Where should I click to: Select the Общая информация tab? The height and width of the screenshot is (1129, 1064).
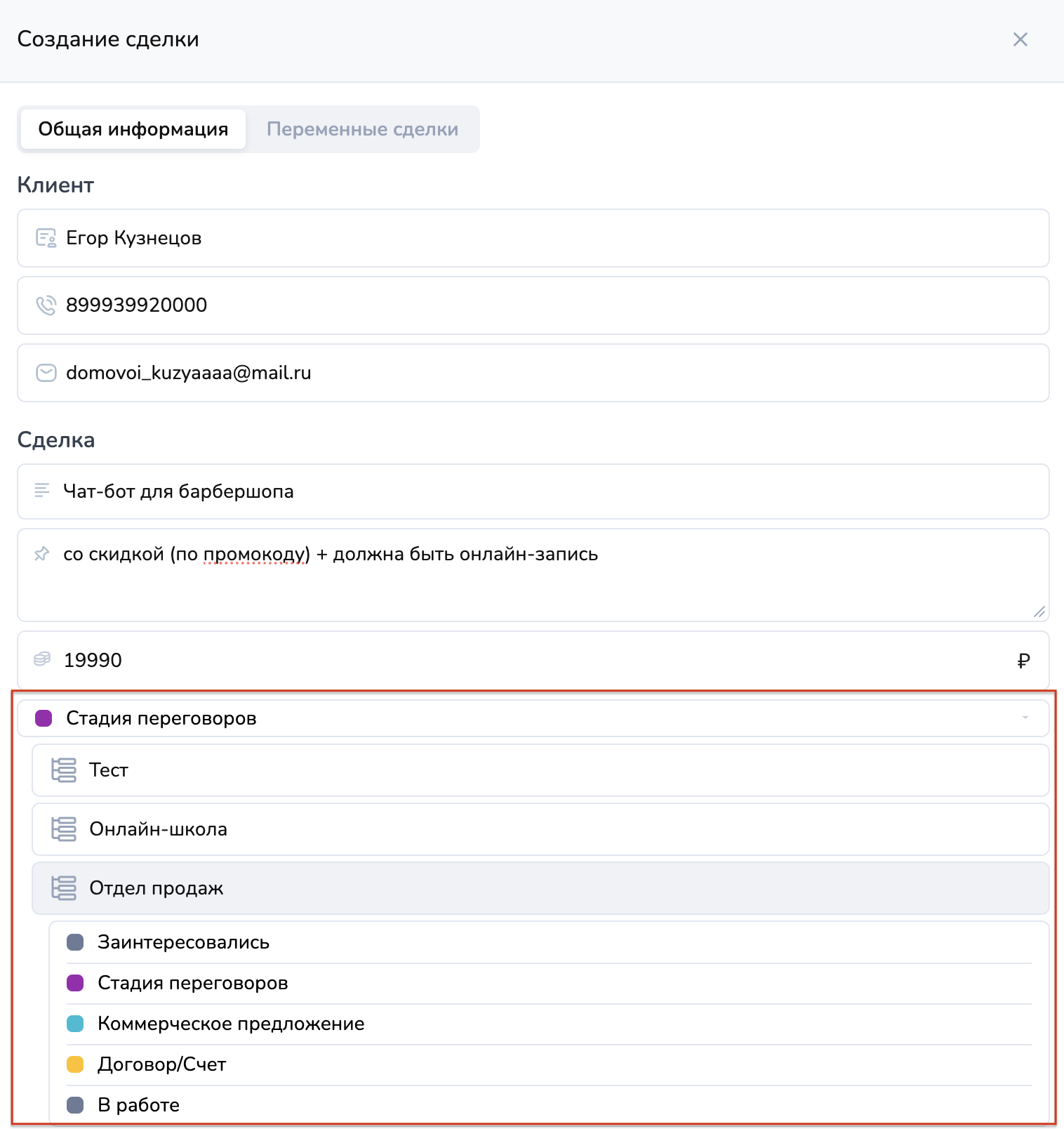133,129
